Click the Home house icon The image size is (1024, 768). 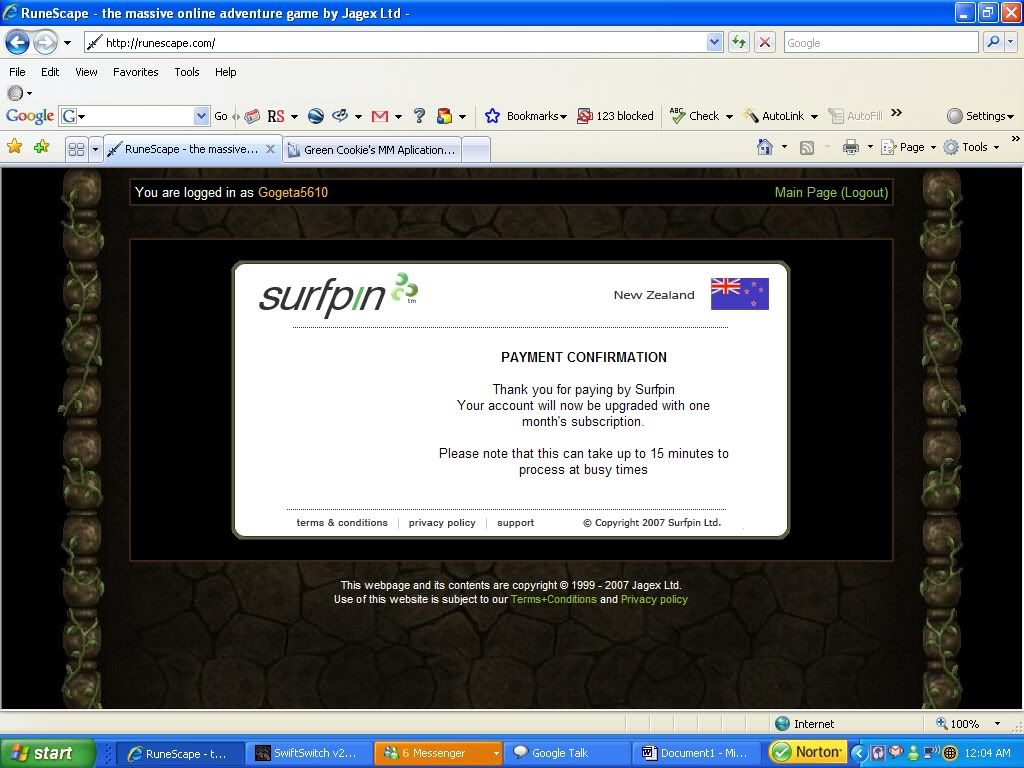coord(765,147)
